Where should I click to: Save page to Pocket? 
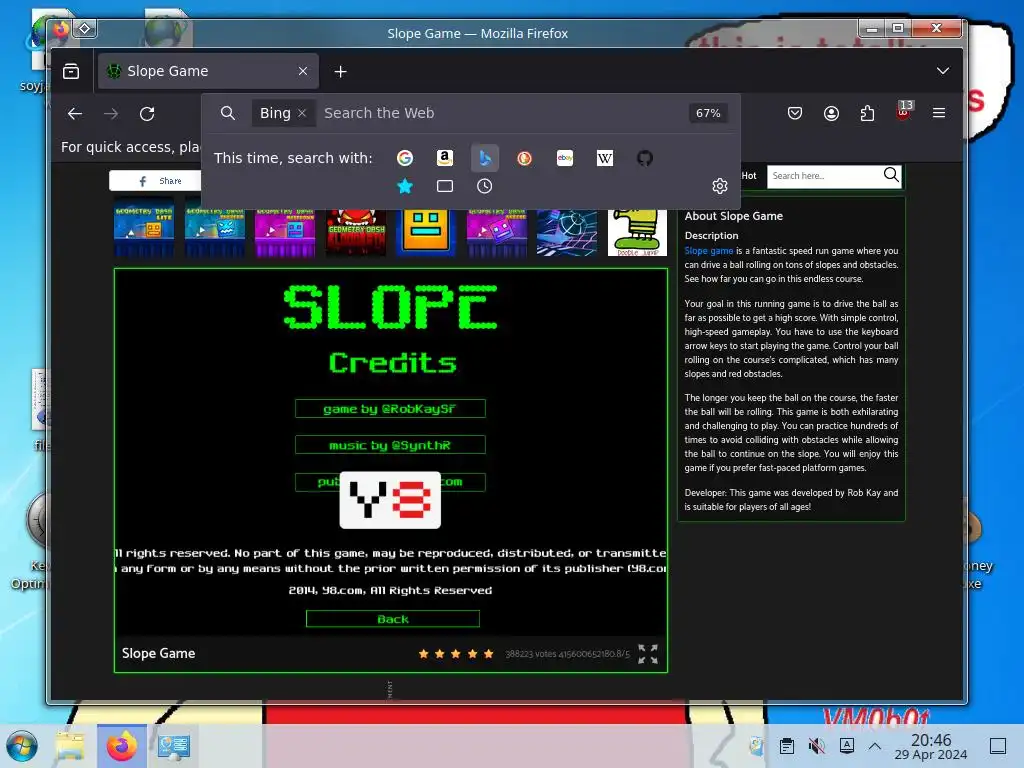pos(795,114)
